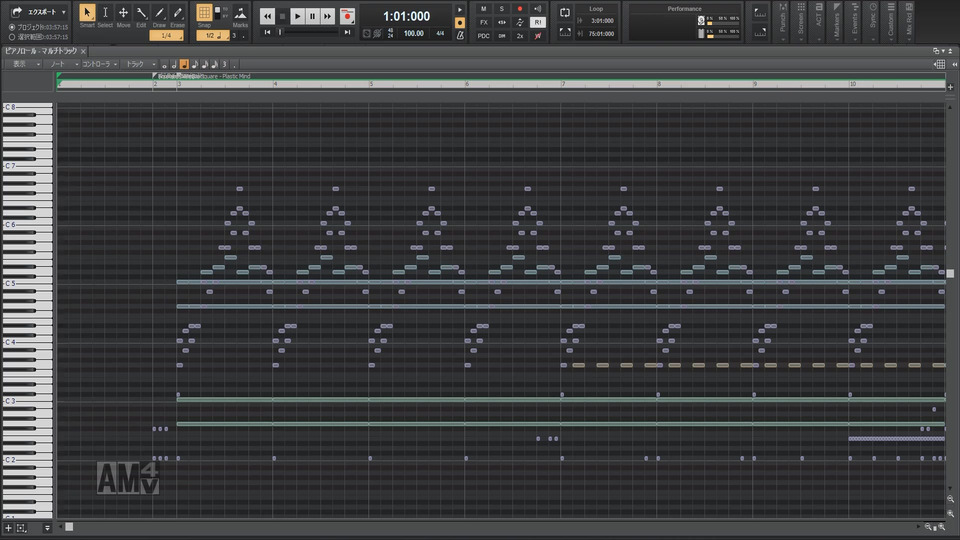This screenshot has width=960, height=540.
Task: Click the Rewind button
Action: pyautogui.click(x=267, y=17)
